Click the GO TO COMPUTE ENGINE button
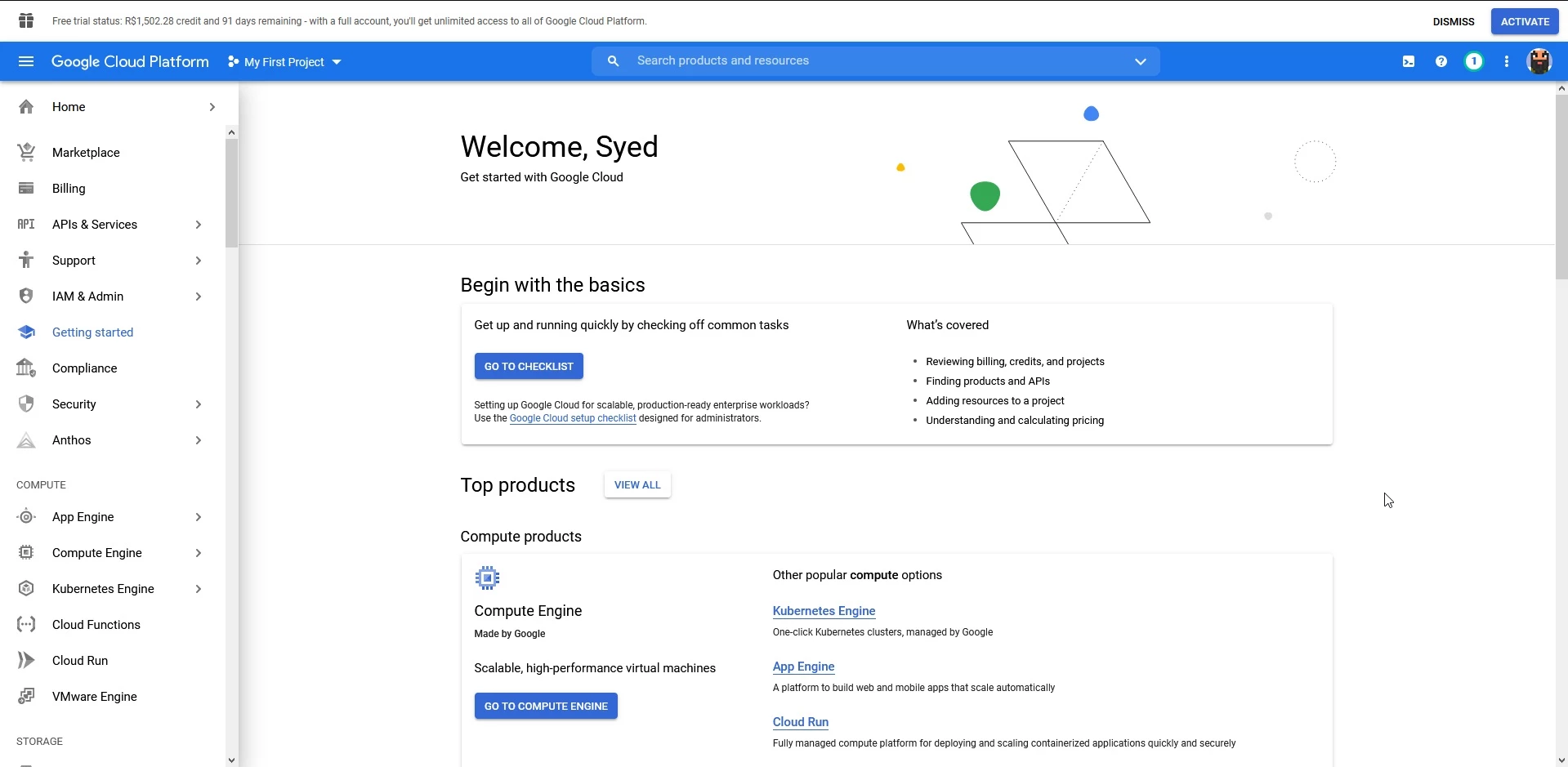Viewport: 1568px width, 767px height. point(546,706)
